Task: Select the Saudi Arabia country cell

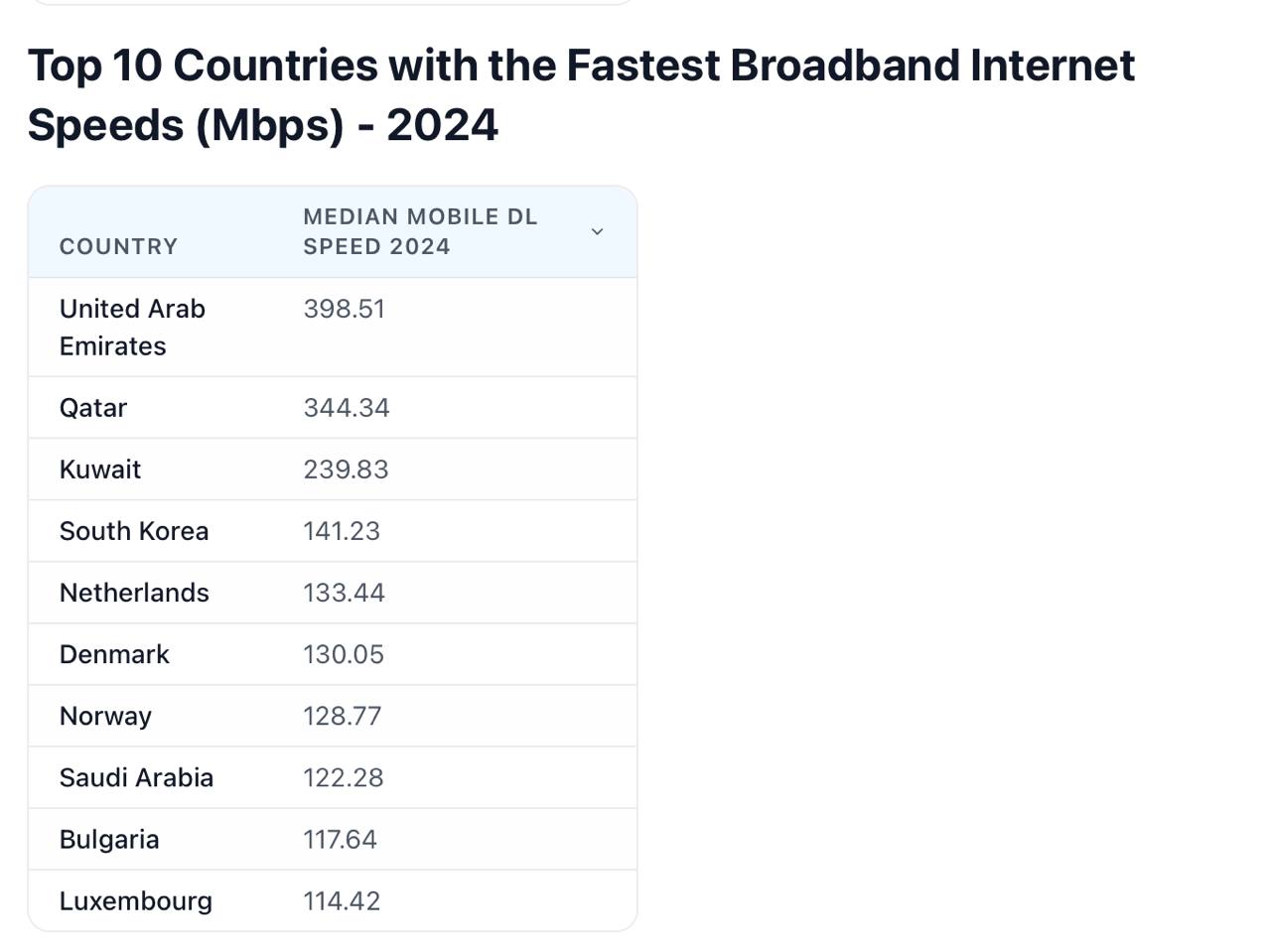Action: tap(136, 777)
